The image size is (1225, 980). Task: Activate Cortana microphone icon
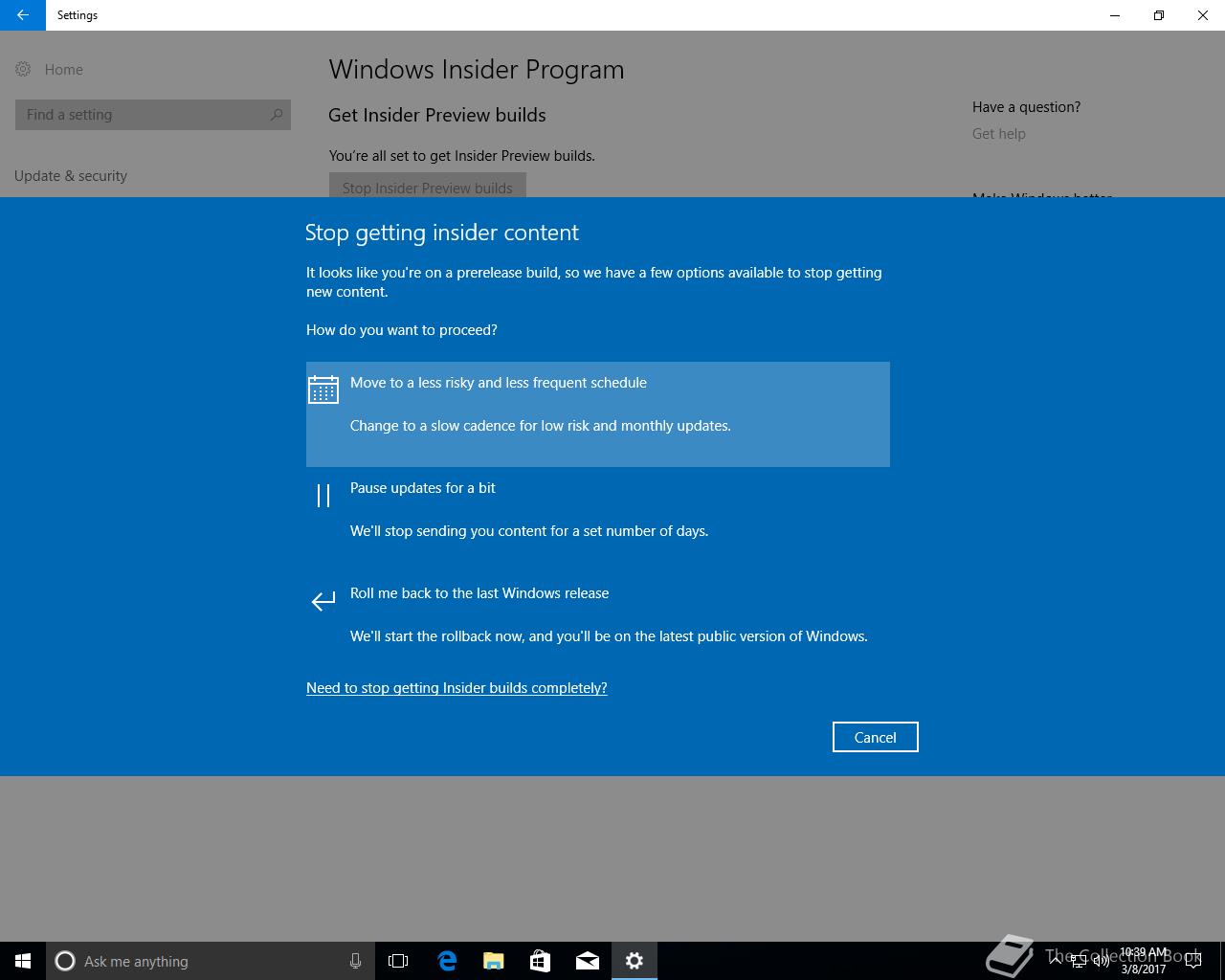click(x=355, y=961)
